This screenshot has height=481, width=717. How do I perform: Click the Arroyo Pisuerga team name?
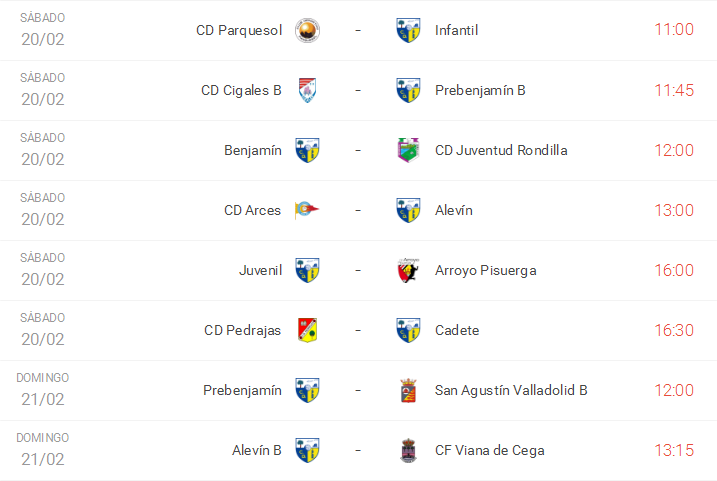pos(485,270)
